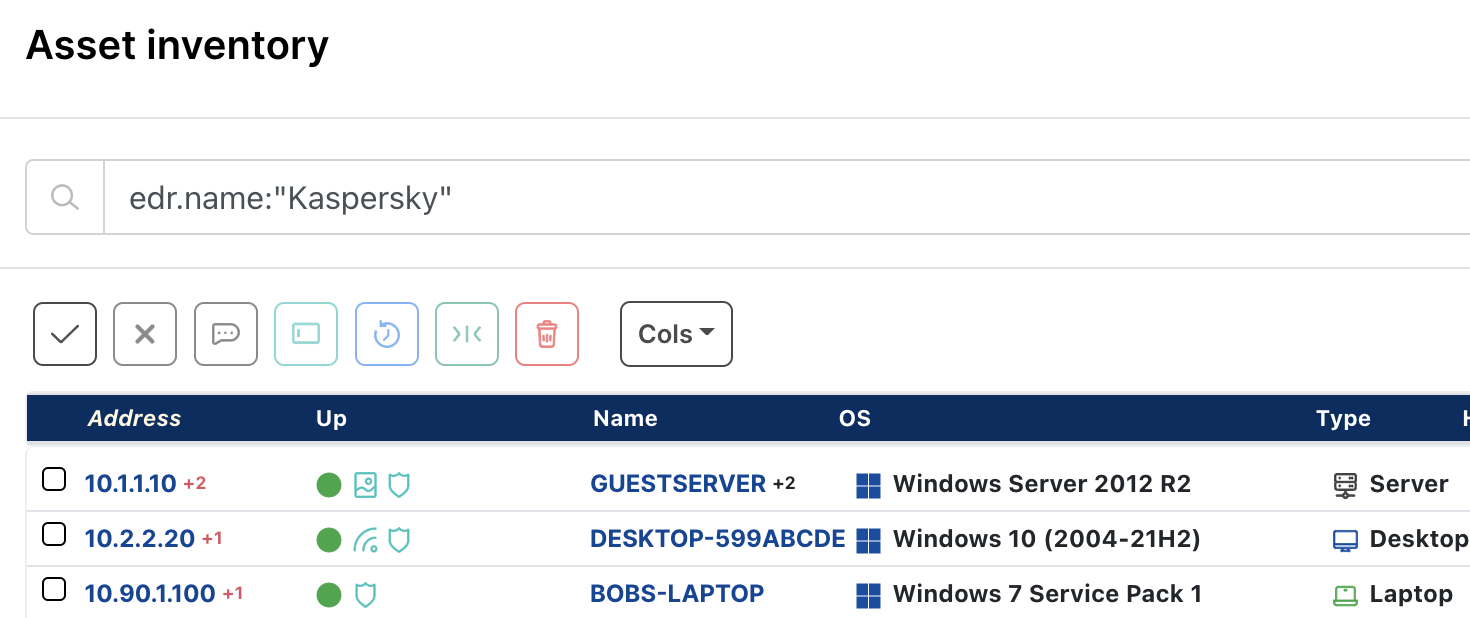The image size is (1470, 618).
Task: Open the GUESTSERVER asset link
Action: pos(679,483)
